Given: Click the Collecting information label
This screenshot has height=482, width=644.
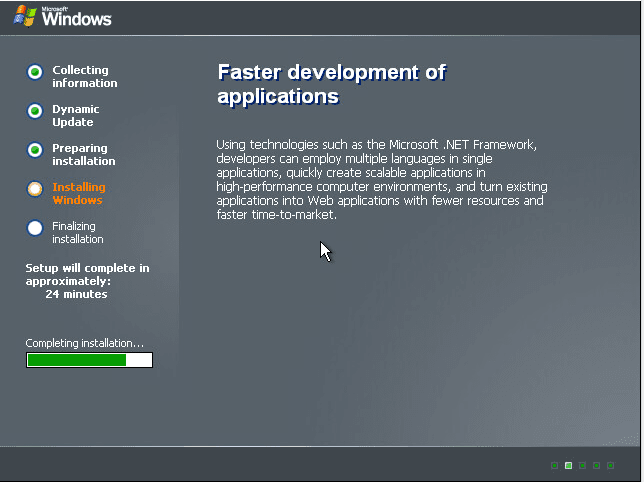Looking at the screenshot, I should (x=85, y=76).
